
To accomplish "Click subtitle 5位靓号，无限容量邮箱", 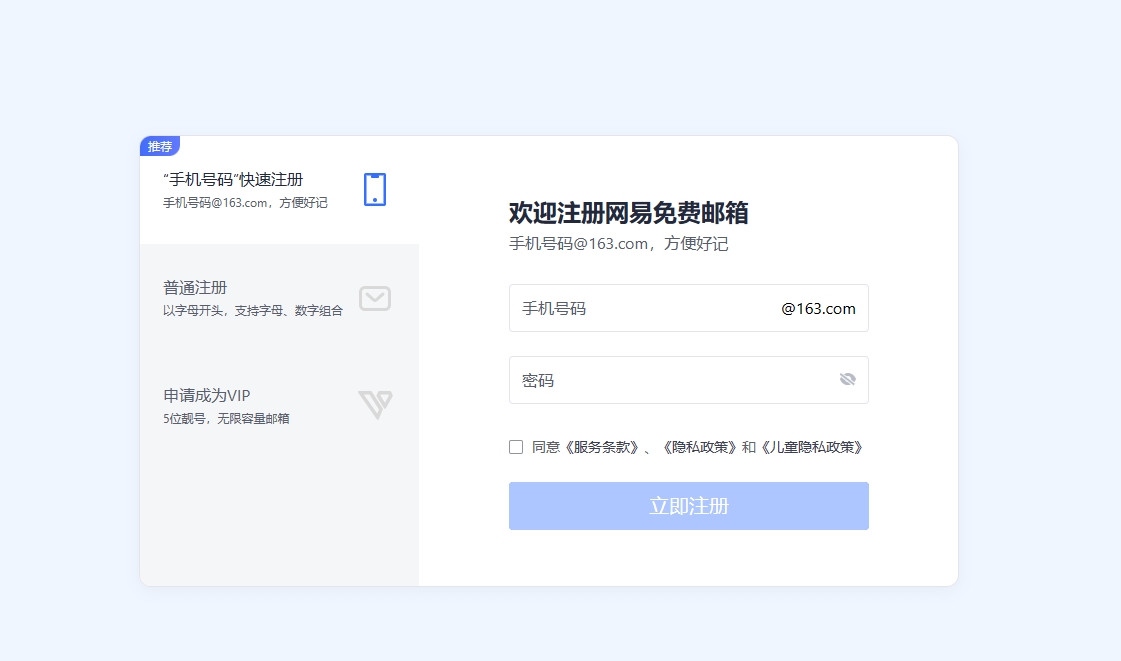I will point(226,419).
